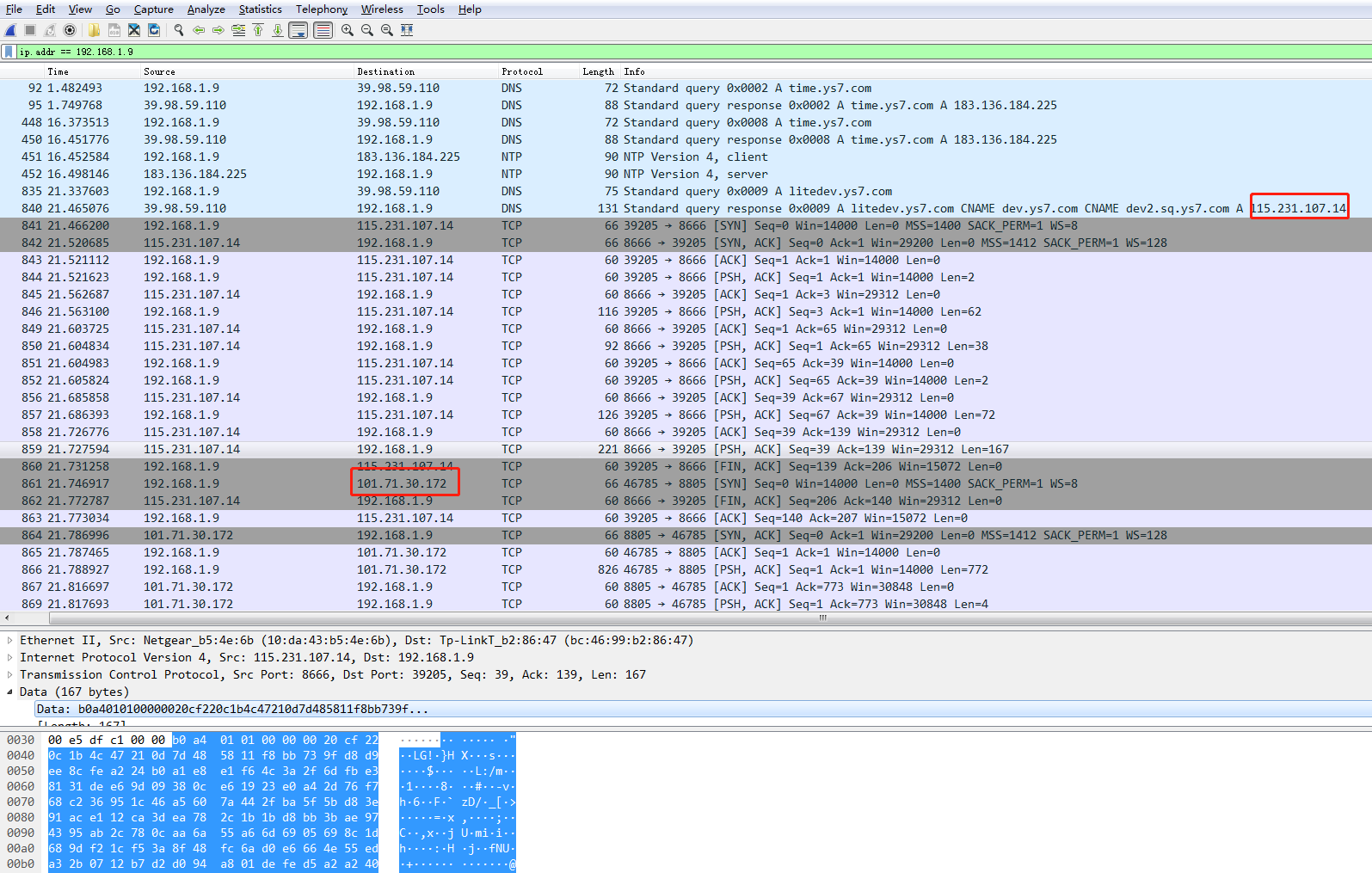Jump to the last packet
Viewport: 1372px width, 873px height.
[x=278, y=30]
